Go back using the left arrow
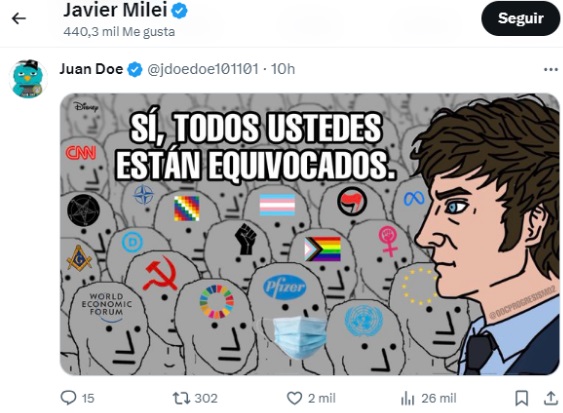Viewport: 563px width, 413px height. point(19,18)
